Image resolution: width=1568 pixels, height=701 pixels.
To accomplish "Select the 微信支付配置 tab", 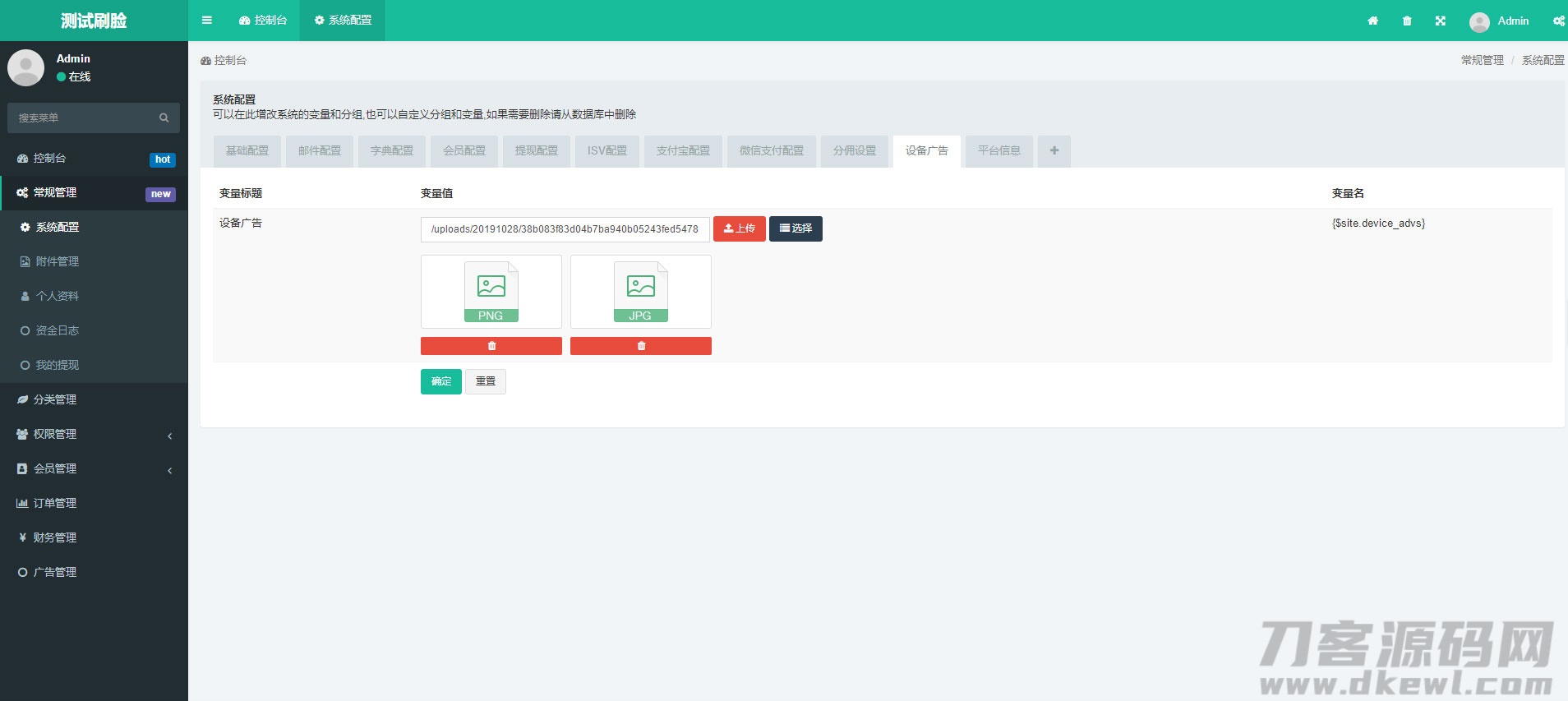I will click(x=771, y=151).
